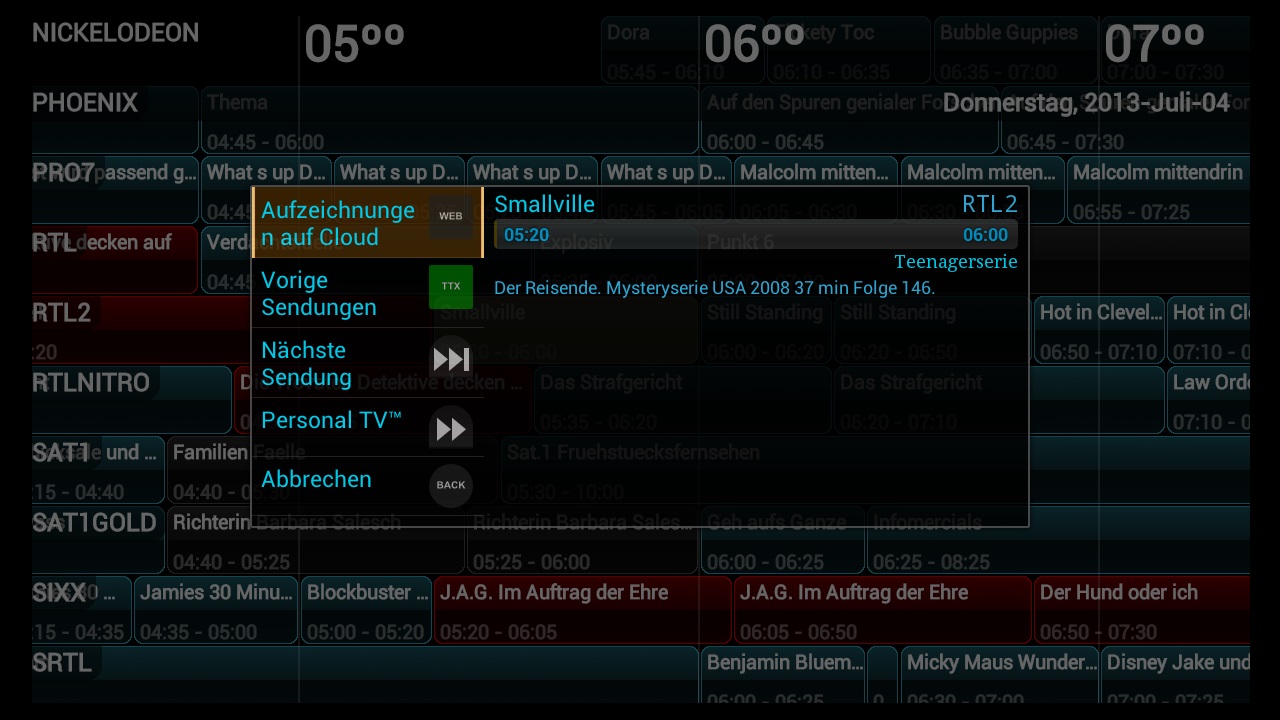Click the RTL2 label in info panel

click(x=990, y=204)
